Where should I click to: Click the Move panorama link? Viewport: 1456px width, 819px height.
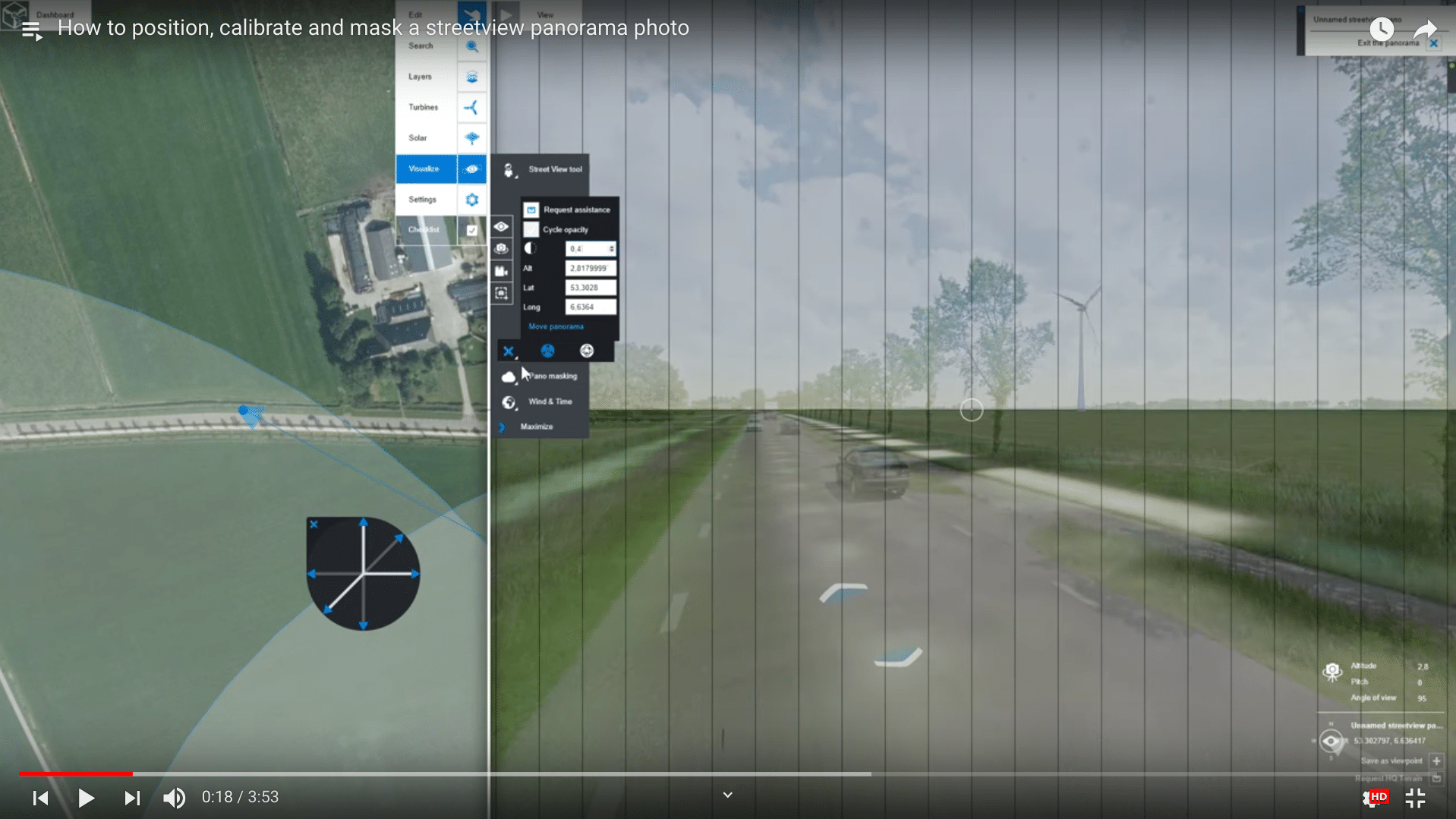pyautogui.click(x=556, y=326)
